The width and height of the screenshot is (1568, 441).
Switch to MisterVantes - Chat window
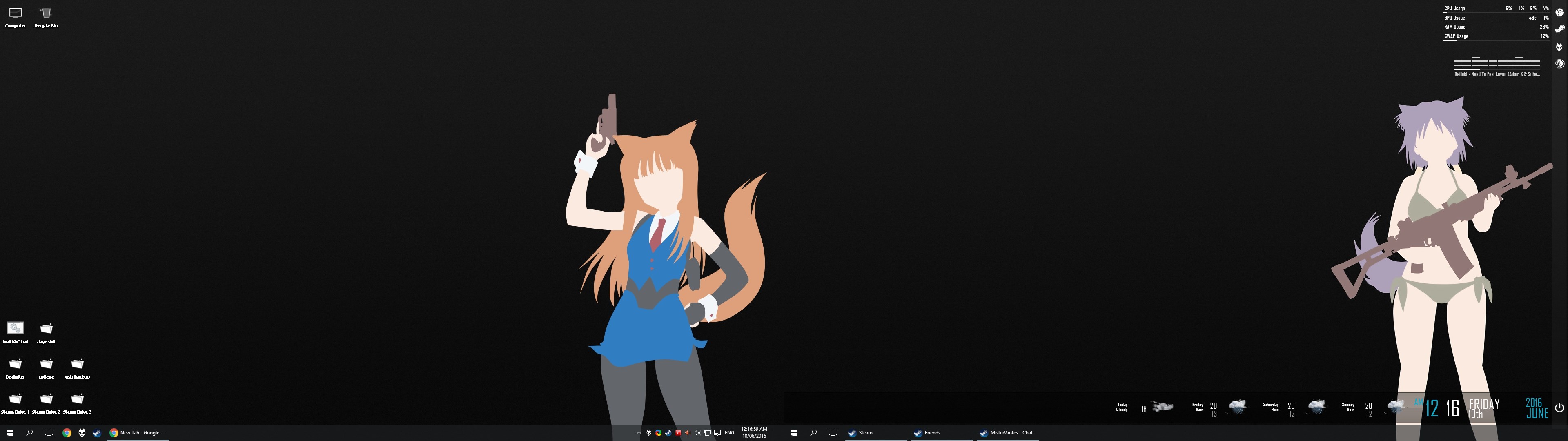click(1008, 433)
